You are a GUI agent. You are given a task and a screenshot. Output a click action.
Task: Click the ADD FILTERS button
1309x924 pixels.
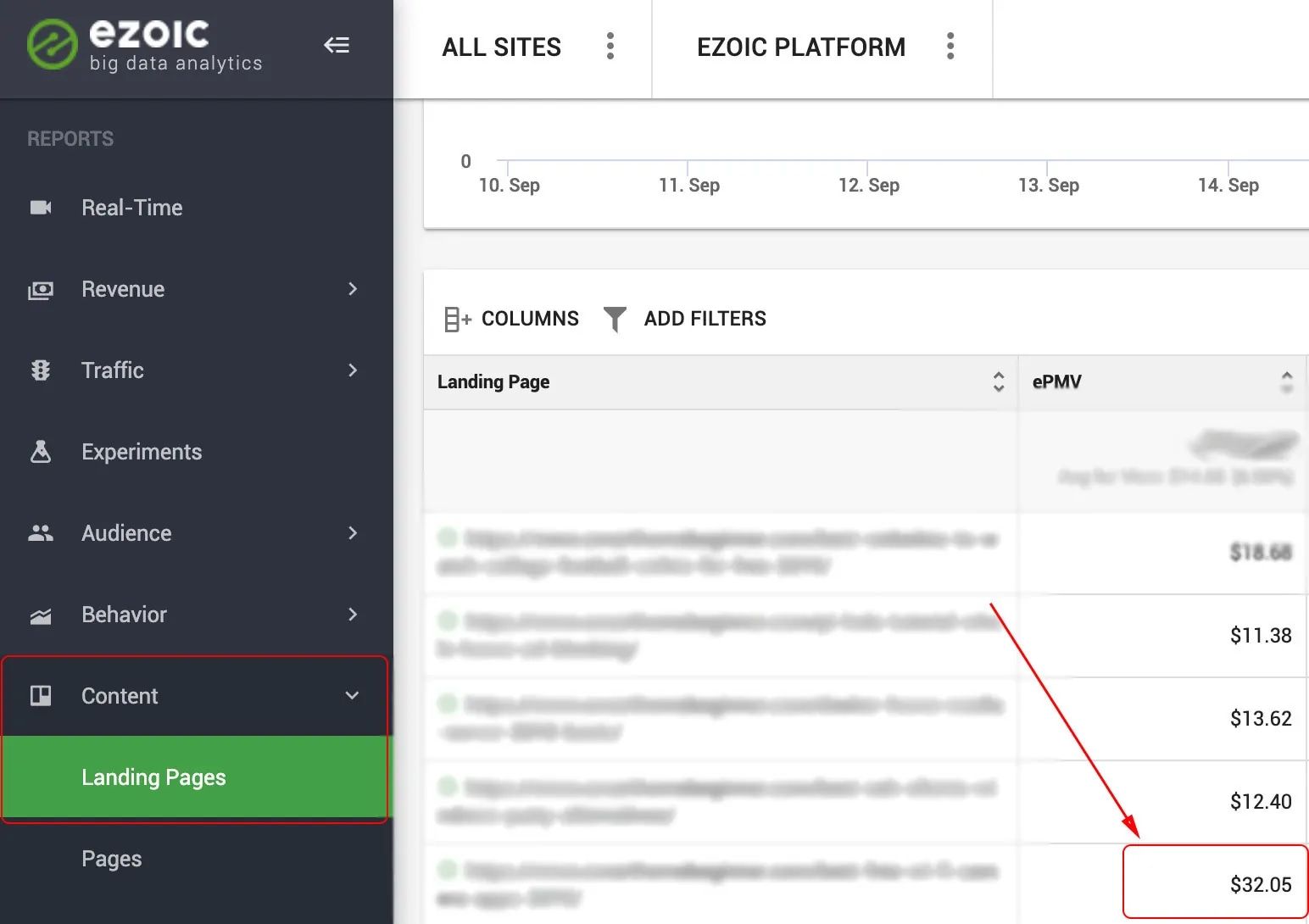685,320
